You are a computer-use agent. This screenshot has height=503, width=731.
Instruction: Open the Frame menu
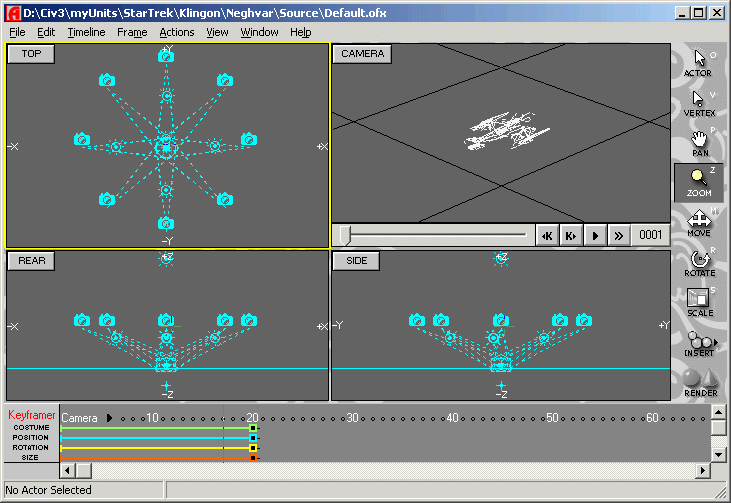click(132, 32)
